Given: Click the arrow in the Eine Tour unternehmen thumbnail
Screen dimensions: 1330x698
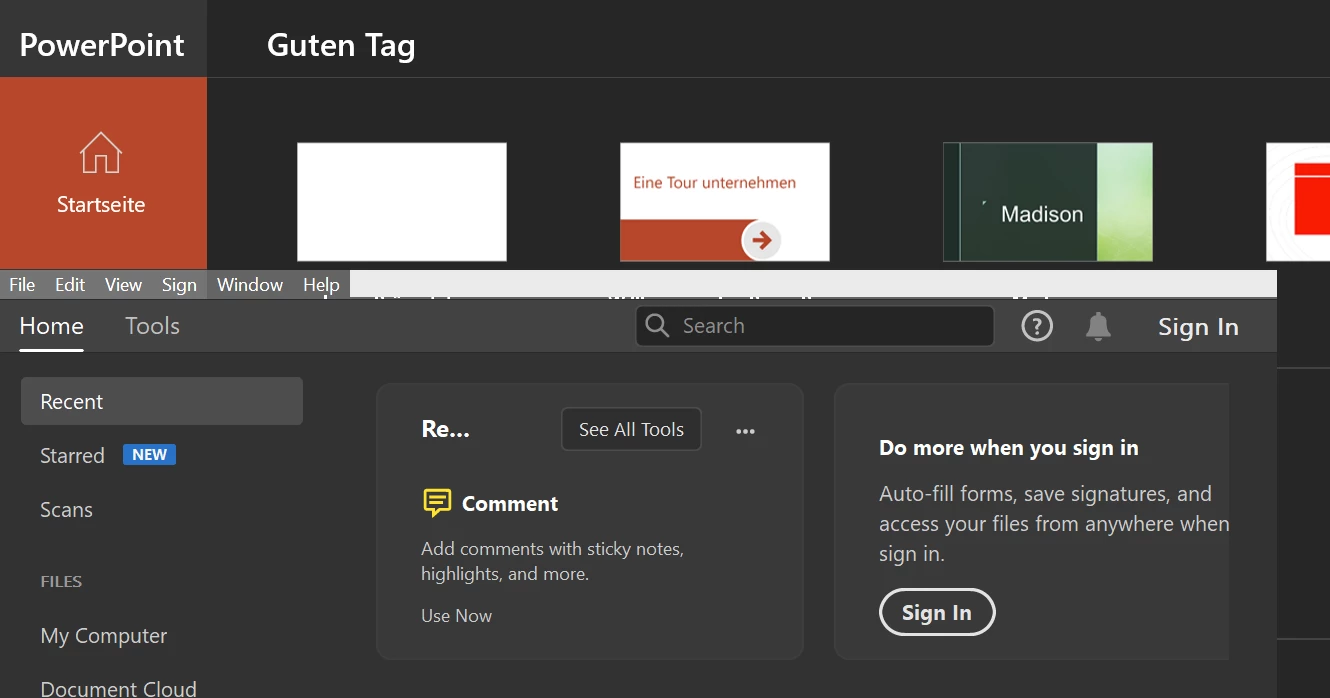Looking at the screenshot, I should [762, 240].
